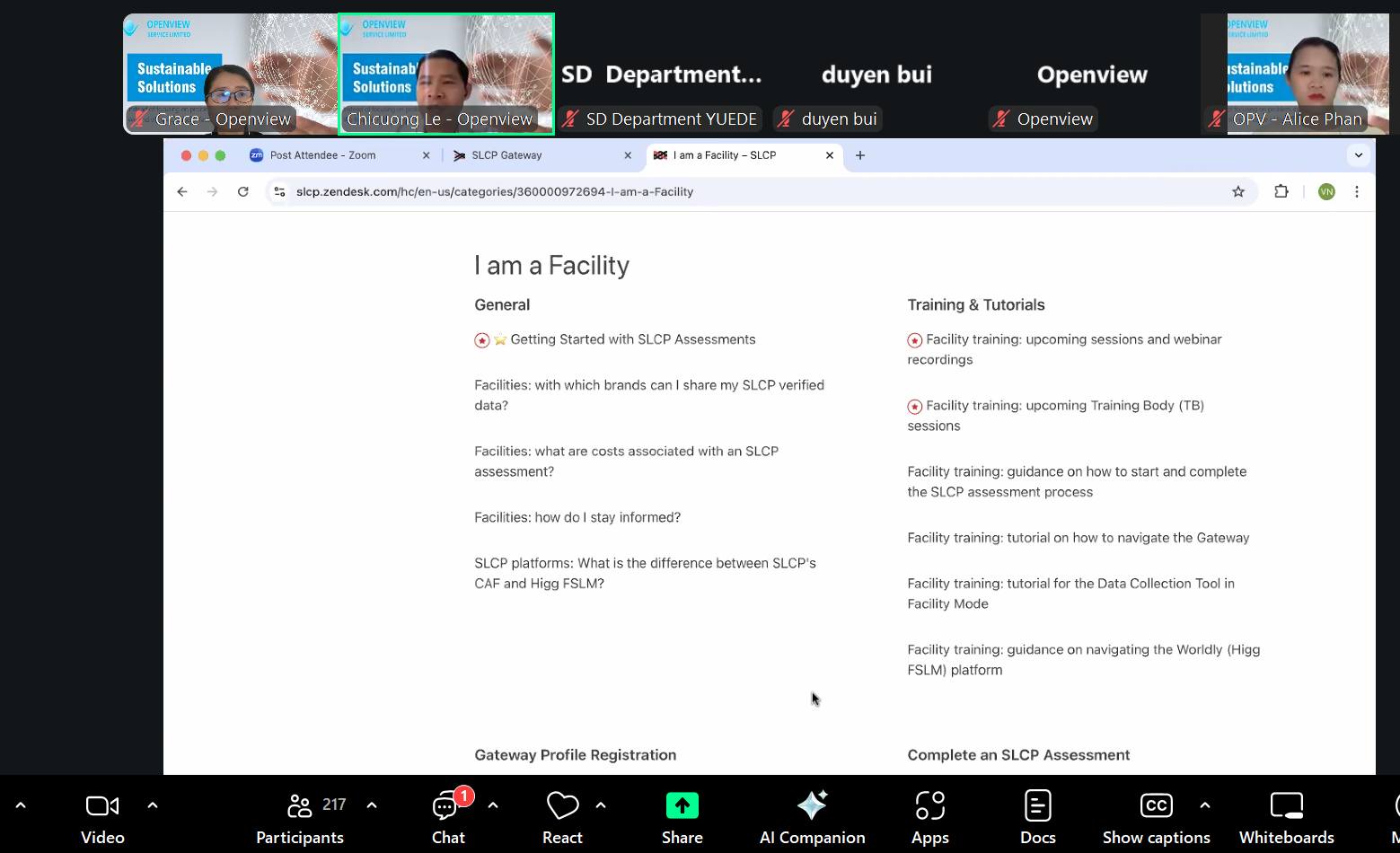Select Grace - Openview video thumbnail
Viewport: 1400px width, 853px height.
point(230,74)
